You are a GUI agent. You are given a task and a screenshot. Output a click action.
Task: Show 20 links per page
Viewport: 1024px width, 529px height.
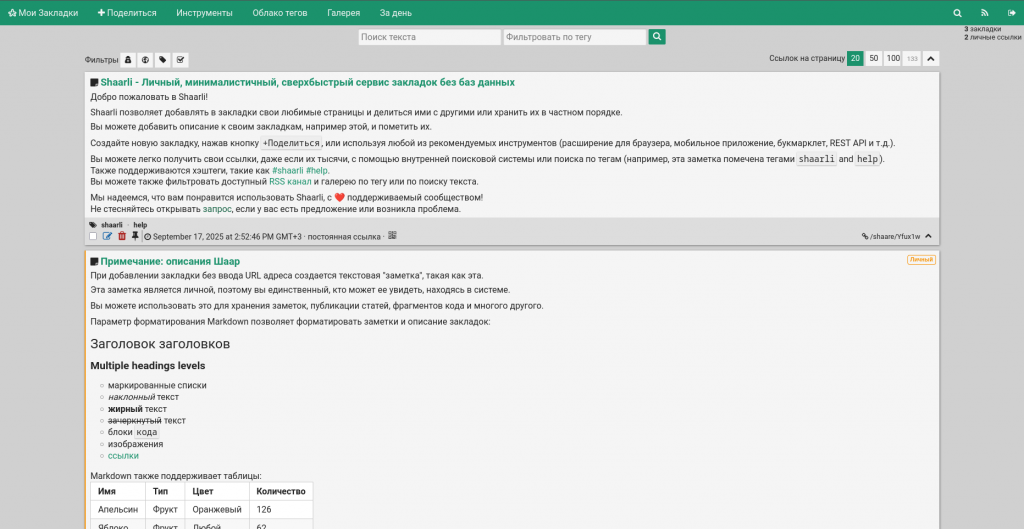[x=855, y=59]
